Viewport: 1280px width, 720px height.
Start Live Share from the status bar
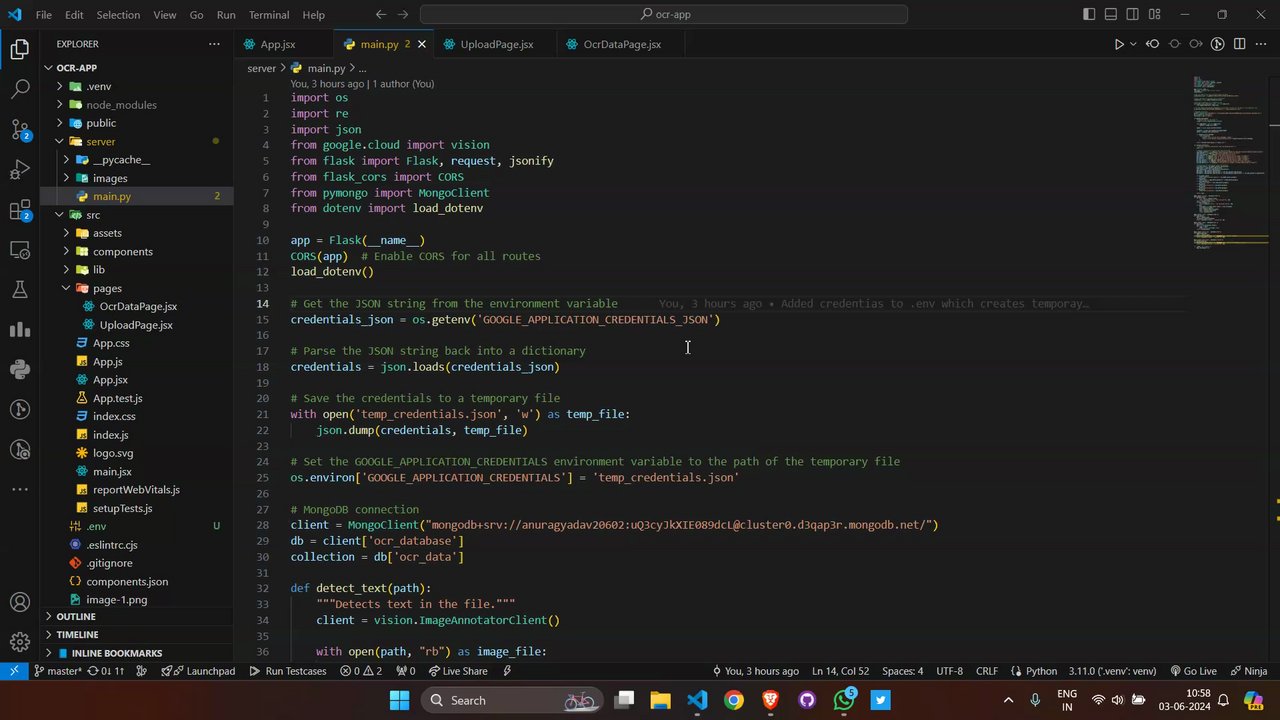tap(458, 671)
